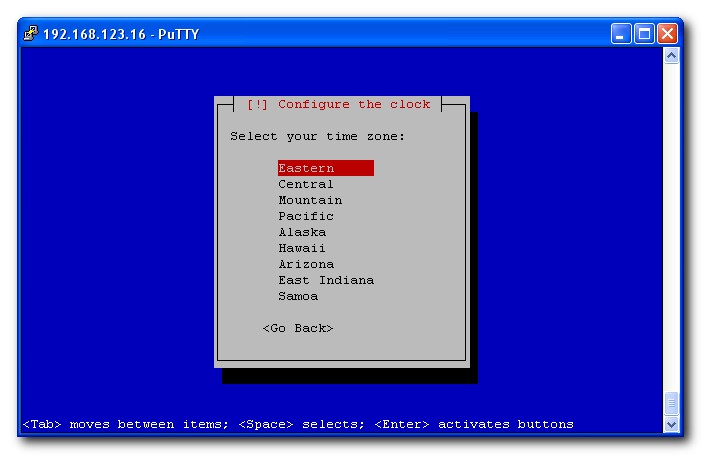Select the highlighted Eastern time zone
702x455 pixels.
pyautogui.click(x=306, y=168)
